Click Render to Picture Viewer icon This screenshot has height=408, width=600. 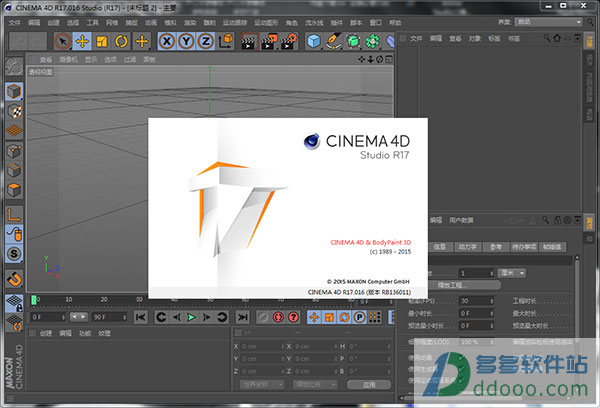coord(269,41)
